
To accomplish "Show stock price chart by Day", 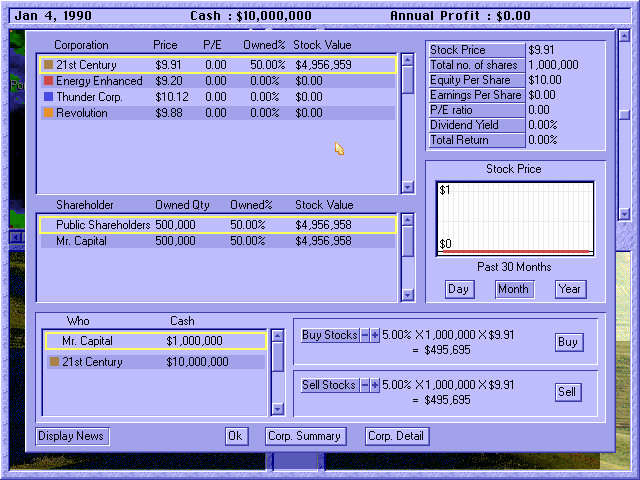I will pos(459,289).
